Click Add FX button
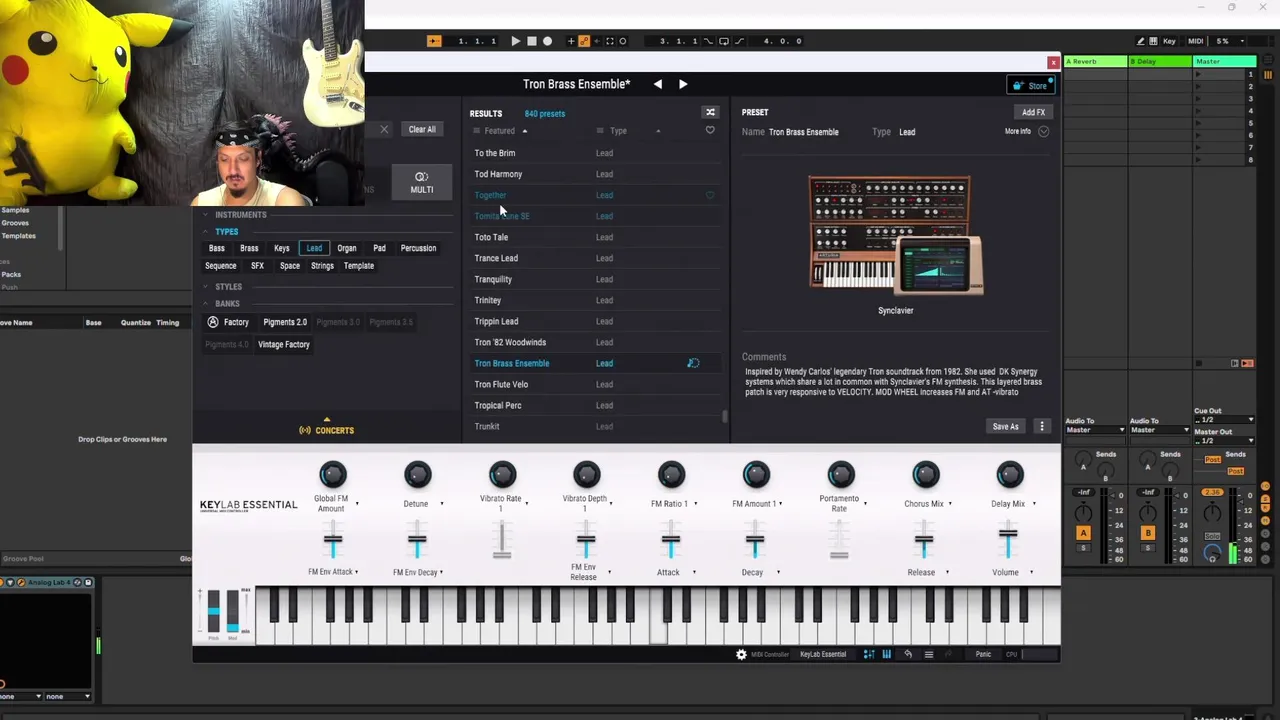 pyautogui.click(x=1033, y=112)
